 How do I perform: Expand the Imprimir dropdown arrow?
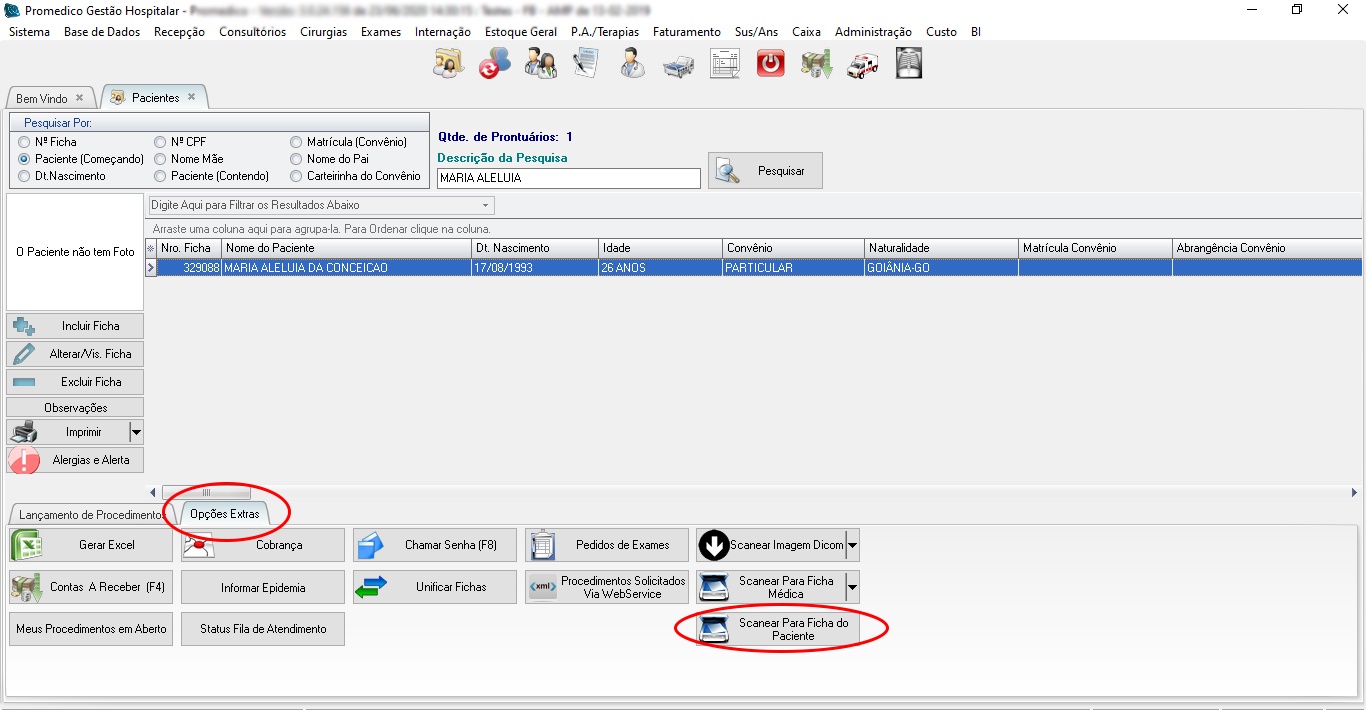point(136,432)
